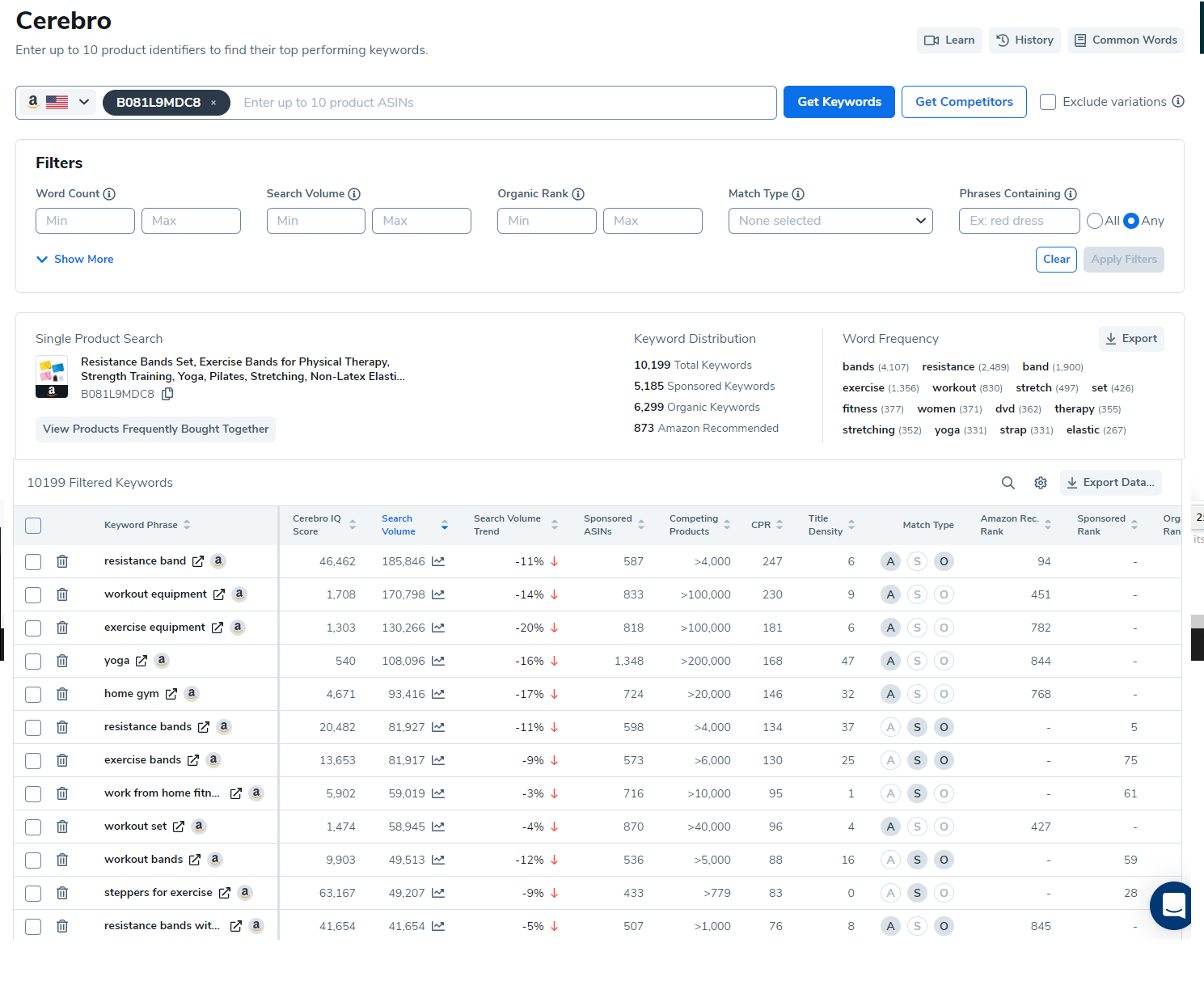Open 'workout equipment' in external link
This screenshot has width=1204, height=981.
tap(218, 594)
